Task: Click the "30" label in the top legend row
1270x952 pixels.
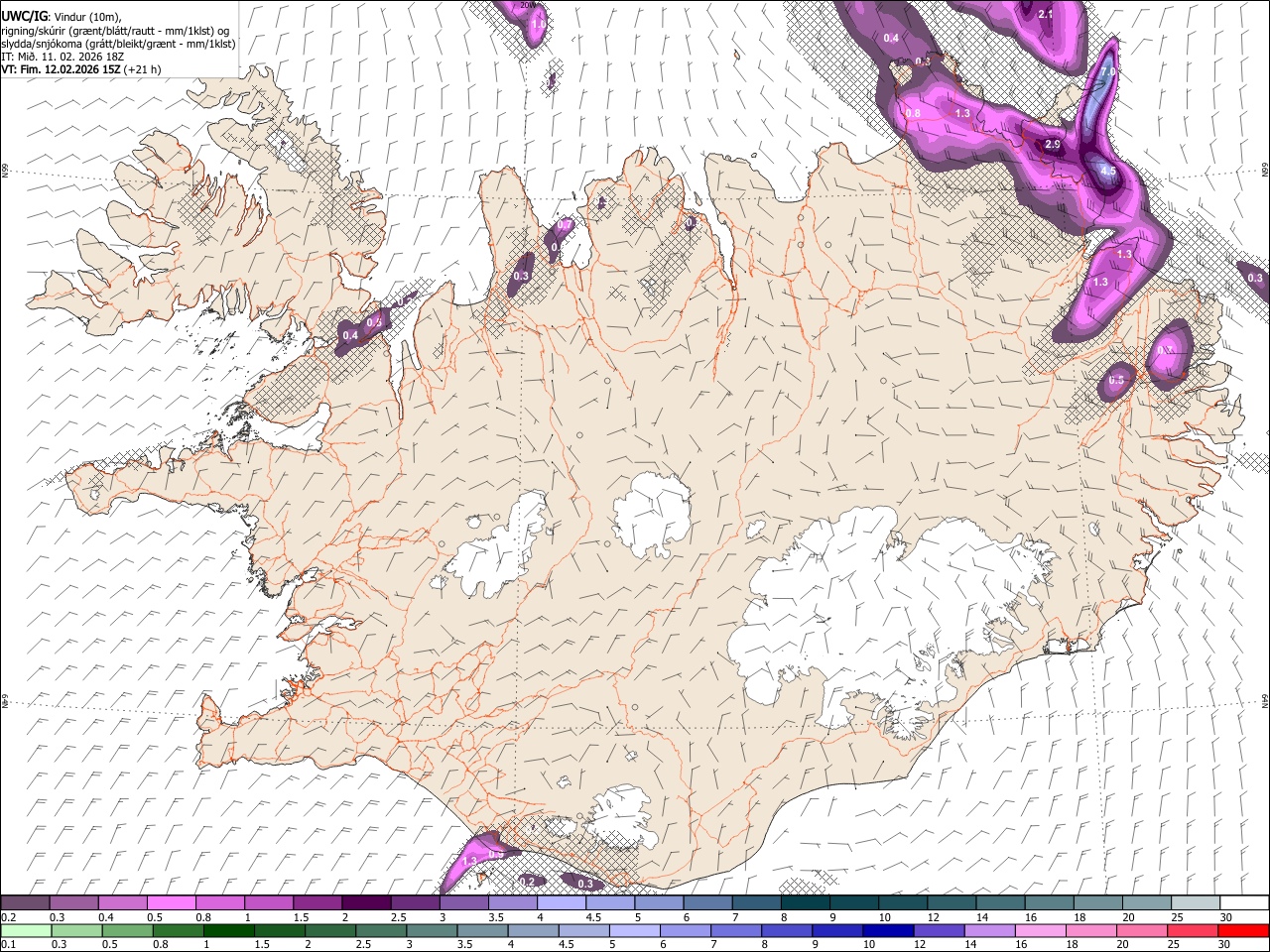Action: pyautogui.click(x=1226, y=917)
